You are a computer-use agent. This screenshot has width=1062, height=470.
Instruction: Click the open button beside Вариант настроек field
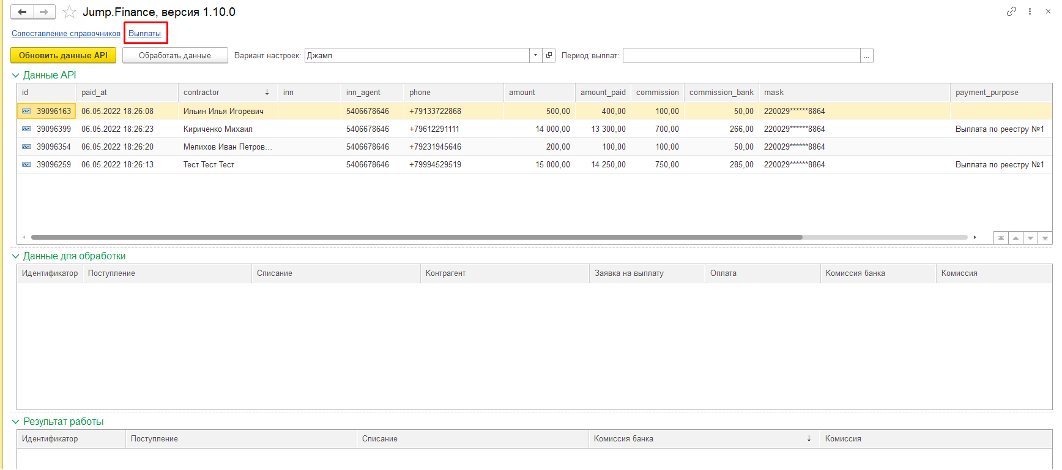549,55
